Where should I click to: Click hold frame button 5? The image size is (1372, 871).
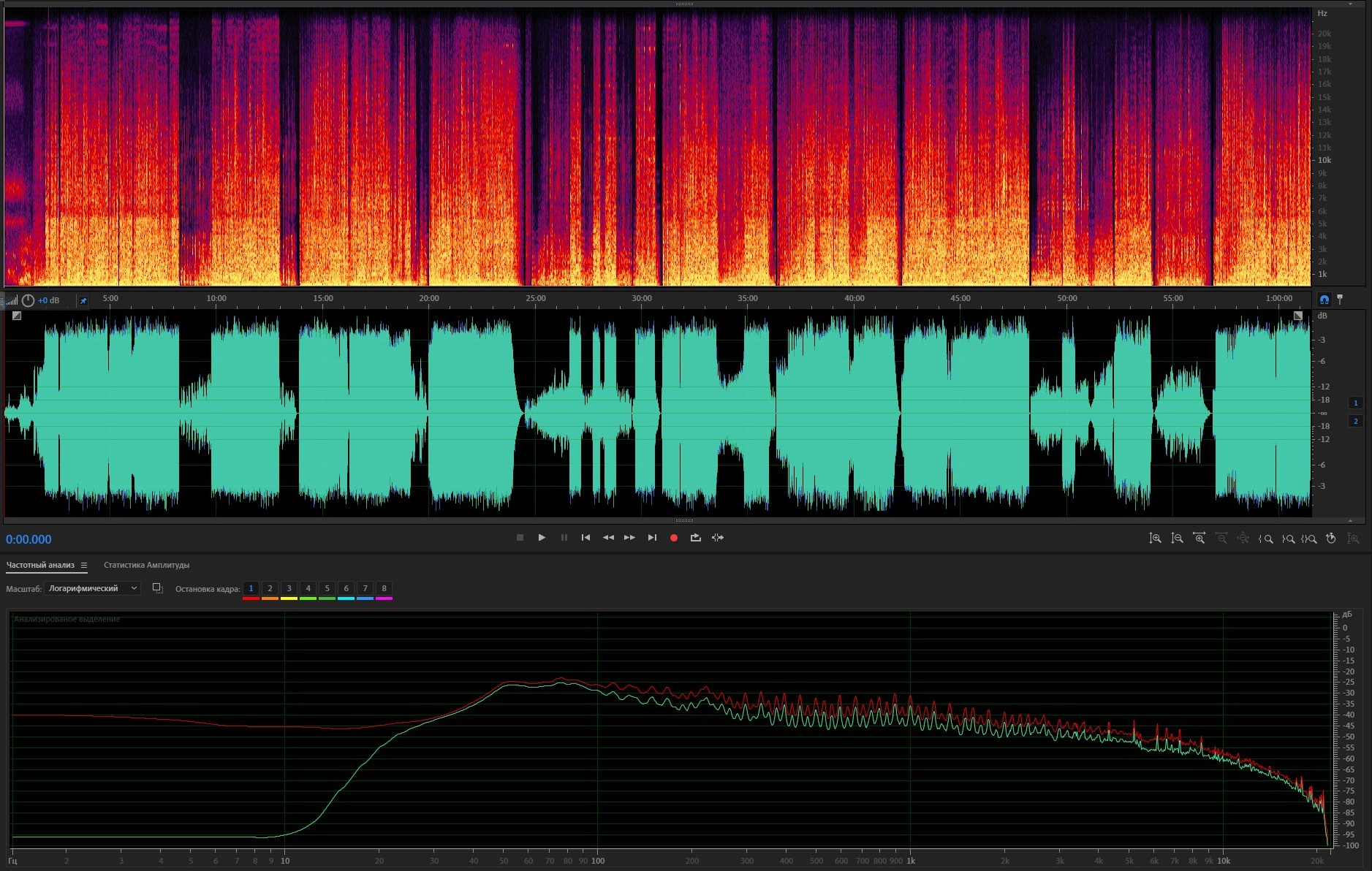327,588
